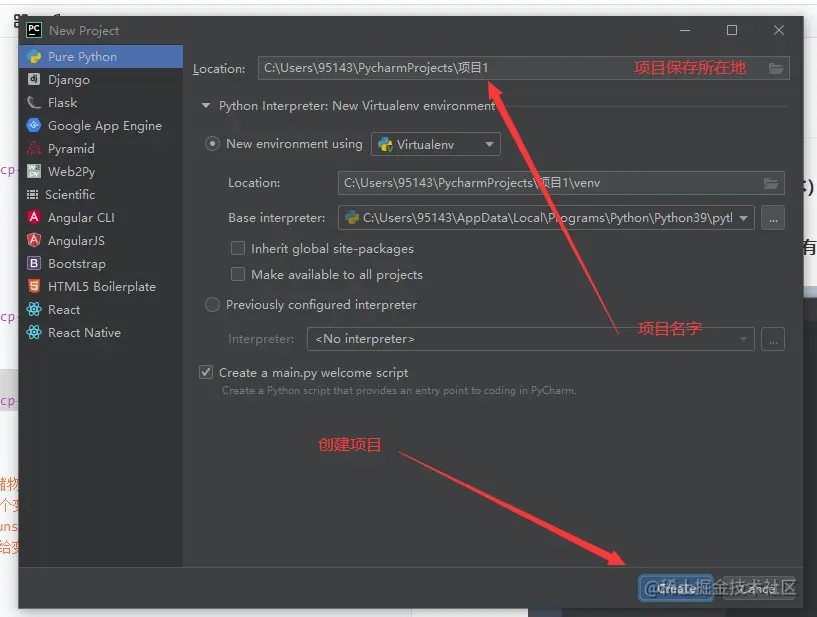The width and height of the screenshot is (817, 617).
Task: Click the Bootstrap label
Action: tap(77, 264)
